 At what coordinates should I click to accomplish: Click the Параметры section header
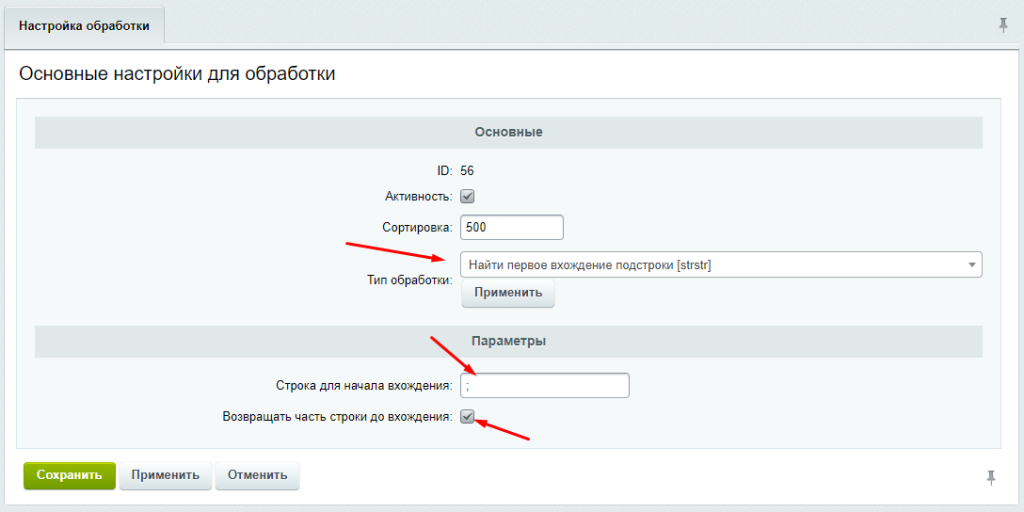[509, 342]
